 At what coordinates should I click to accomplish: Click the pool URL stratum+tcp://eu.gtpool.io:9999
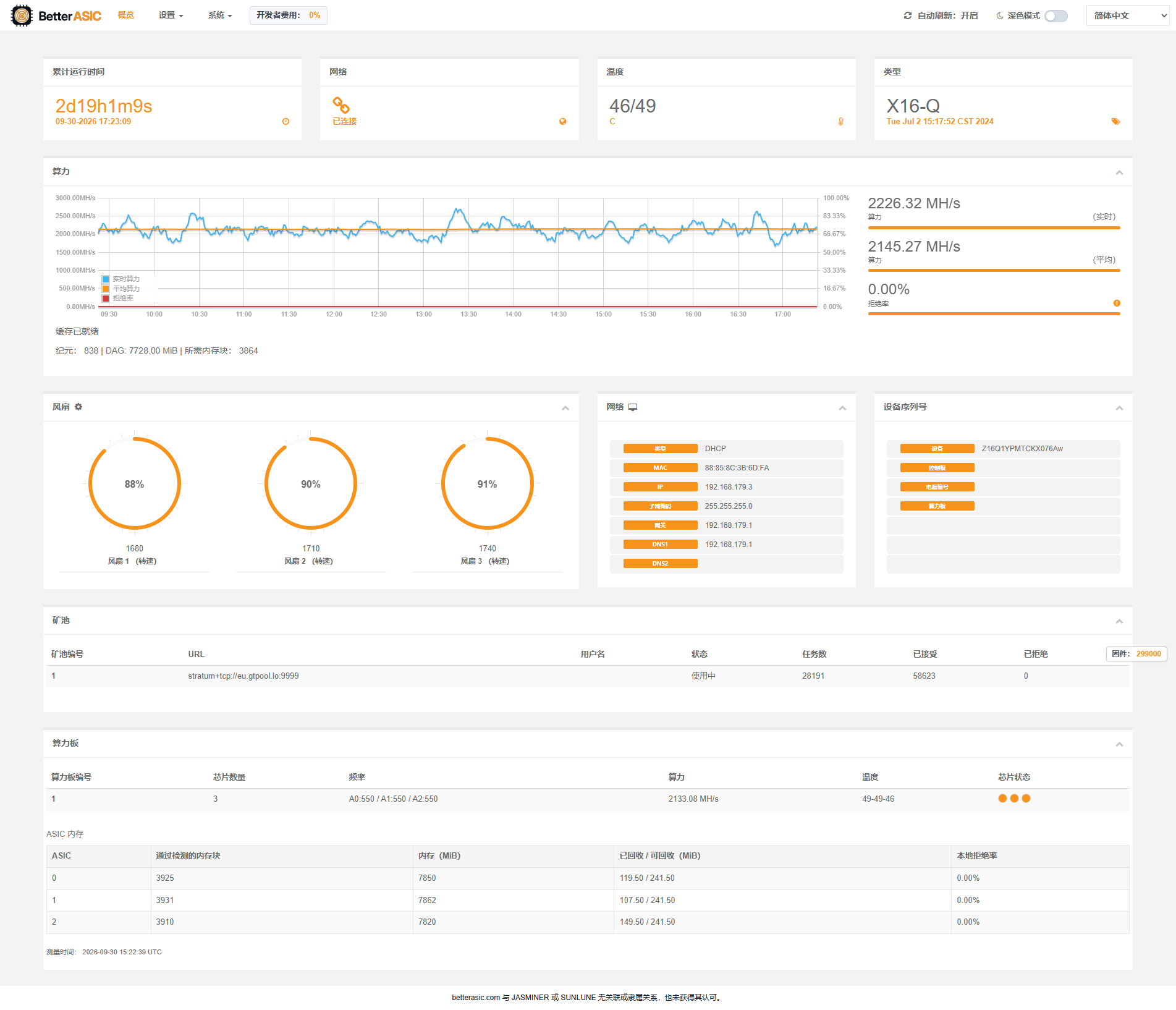click(243, 676)
